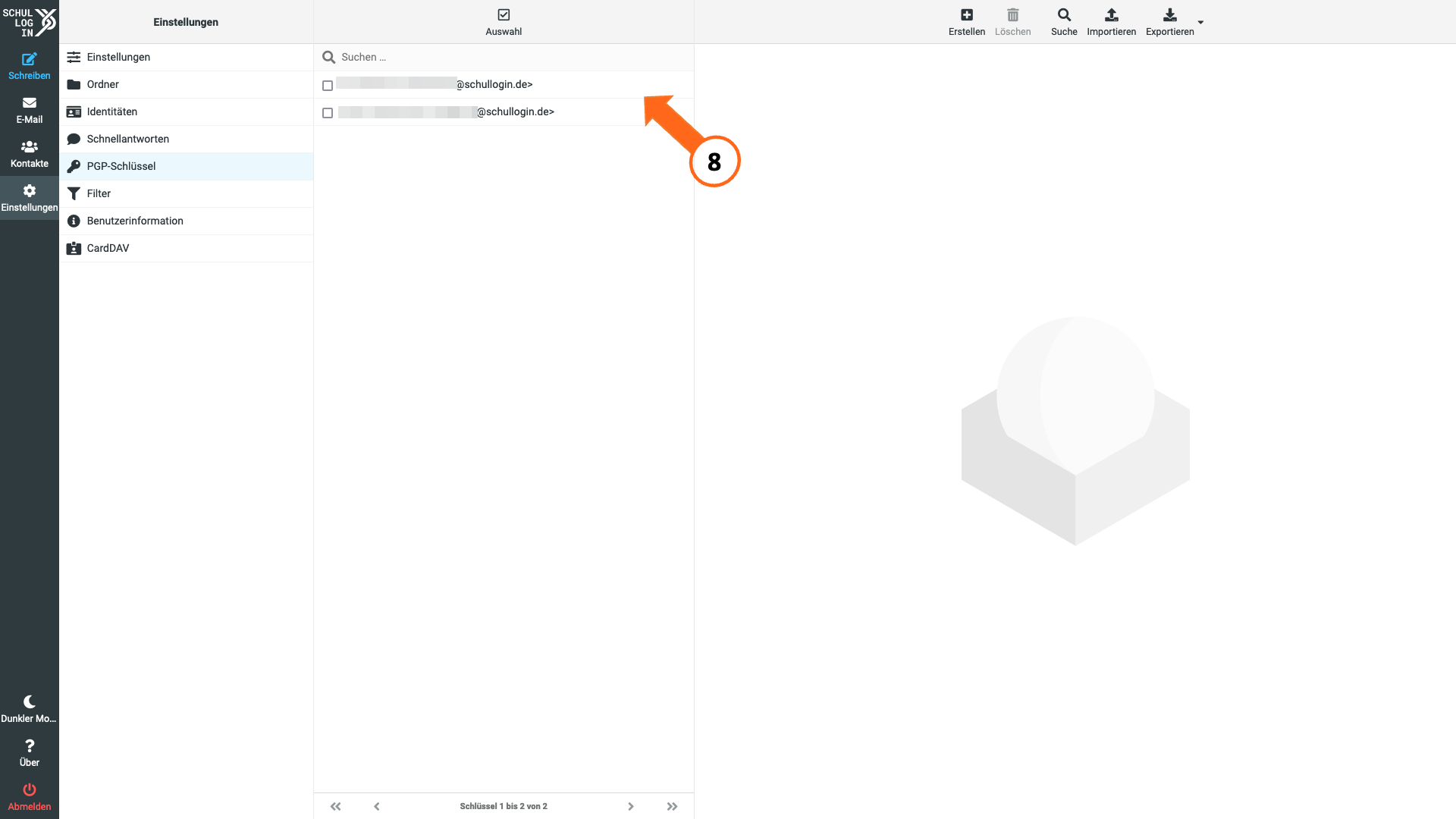
Task: Open Benutzerinformation section
Action: point(186,221)
